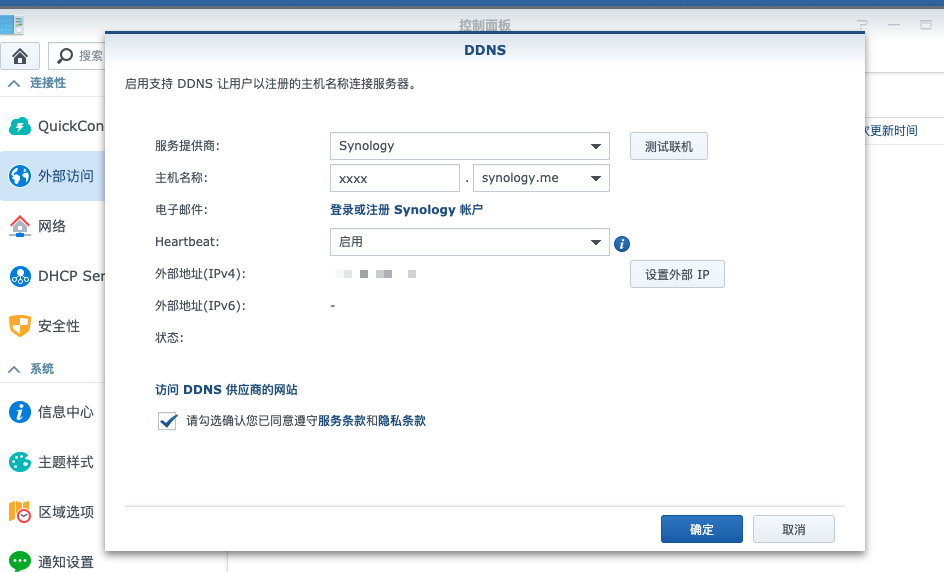Open the Heartbeat 启用 dropdown
The height and width of the screenshot is (572, 944).
(x=470, y=242)
